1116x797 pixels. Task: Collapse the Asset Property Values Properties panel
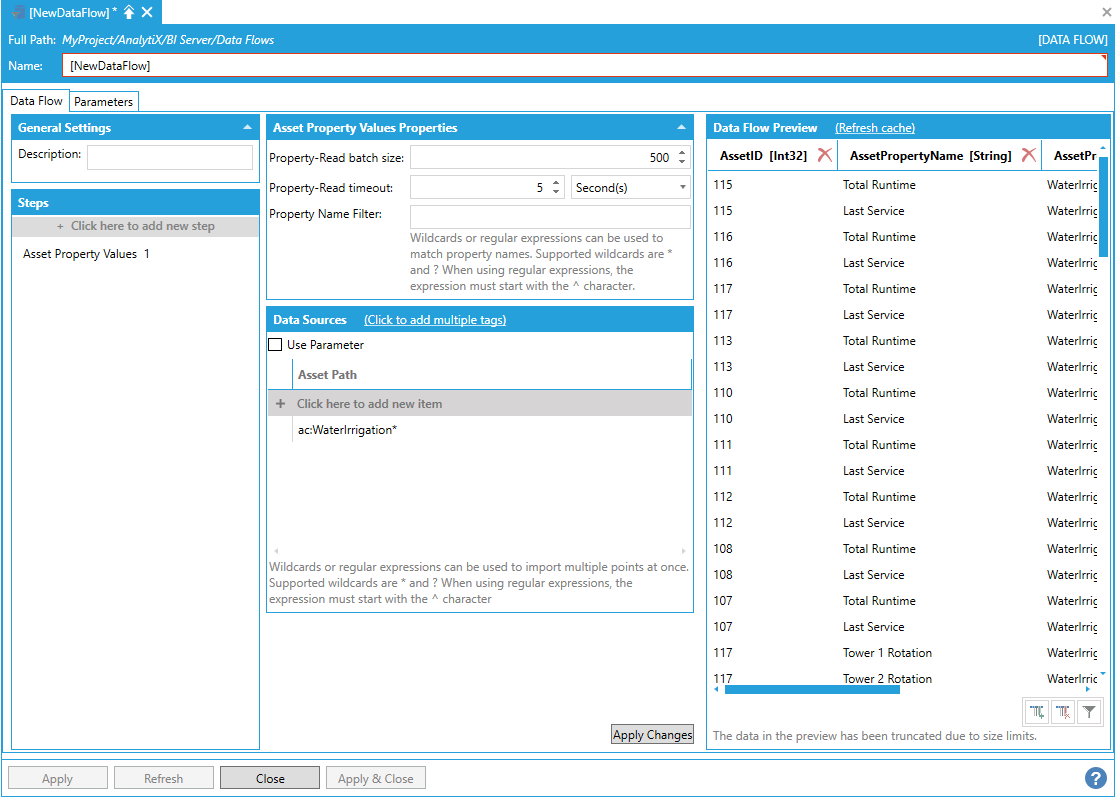click(x=681, y=128)
